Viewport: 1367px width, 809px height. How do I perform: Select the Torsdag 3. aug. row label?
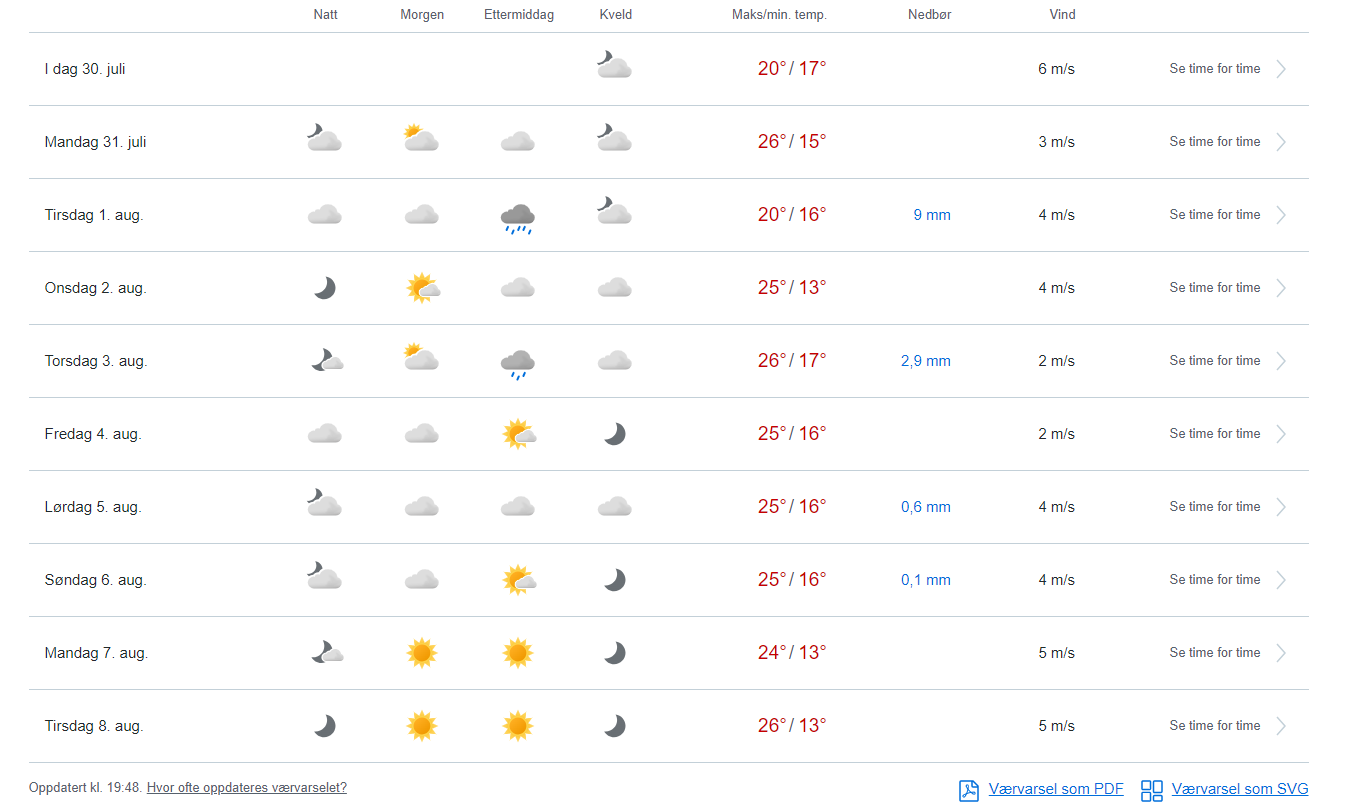96,361
